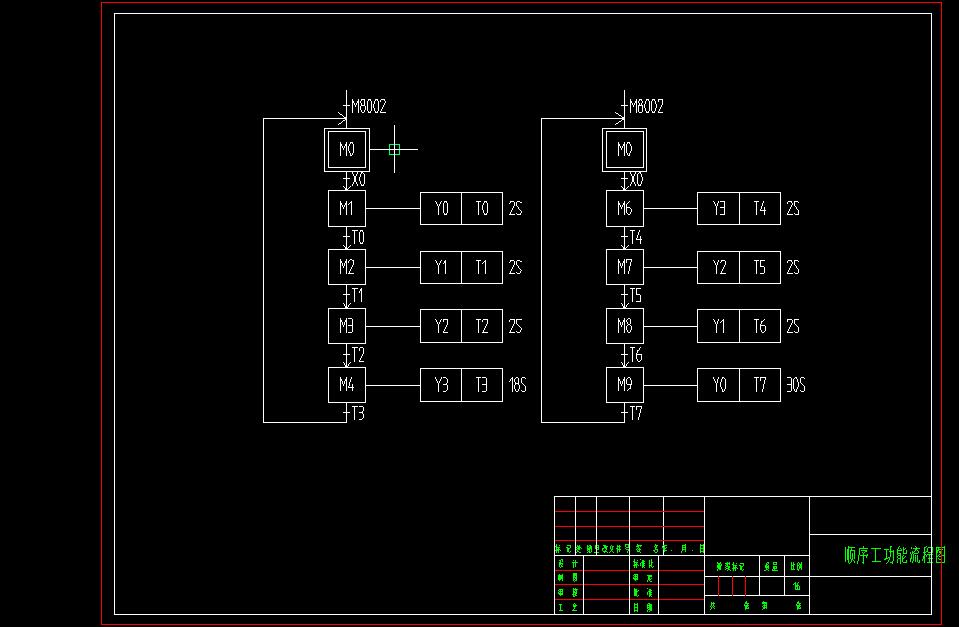The image size is (959, 627).
Task: Click the 标准化 cell in title block
Action: tap(643, 564)
